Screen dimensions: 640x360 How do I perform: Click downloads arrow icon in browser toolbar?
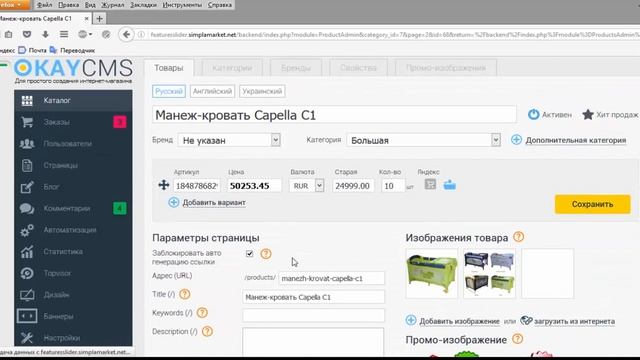tap(45, 34)
